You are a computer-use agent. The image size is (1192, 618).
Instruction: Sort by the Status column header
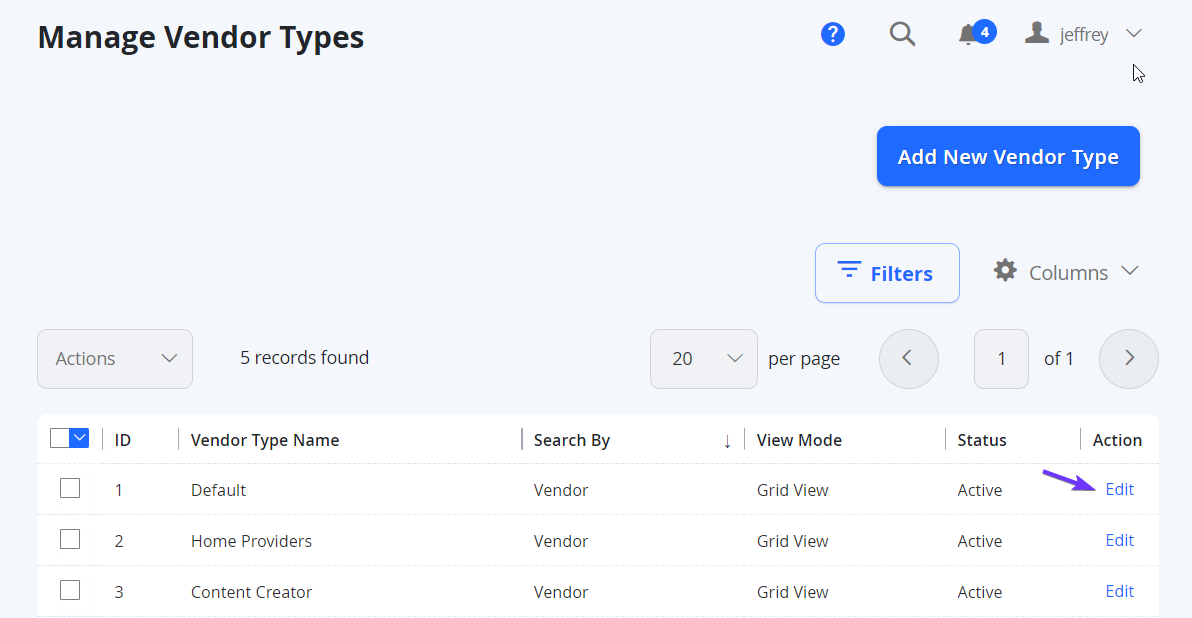click(x=981, y=440)
